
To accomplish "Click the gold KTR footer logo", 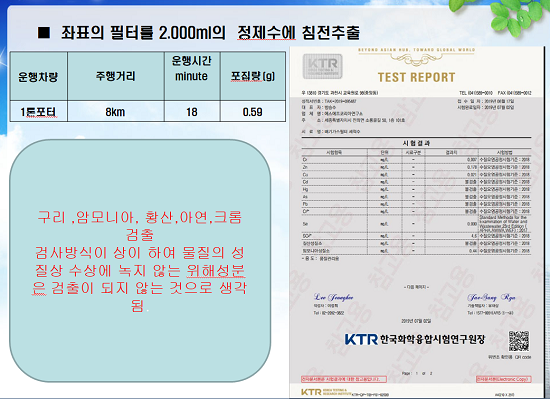I will (311, 392).
